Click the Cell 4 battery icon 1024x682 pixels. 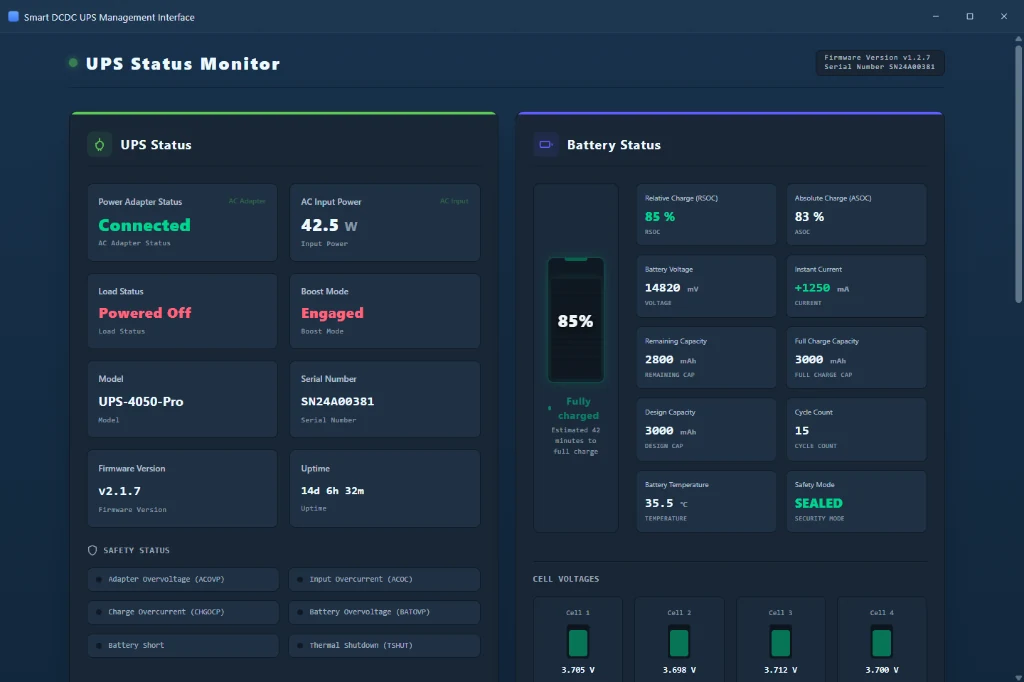882,641
